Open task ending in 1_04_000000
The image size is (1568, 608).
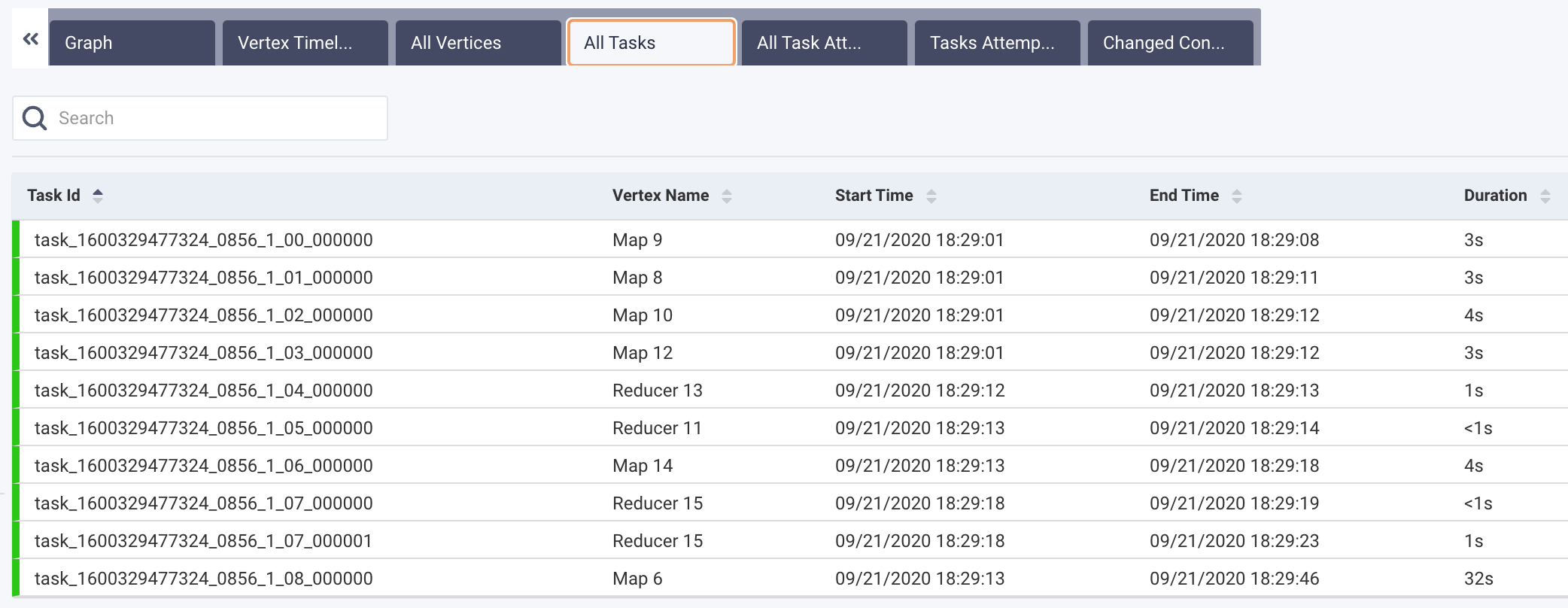coord(204,391)
